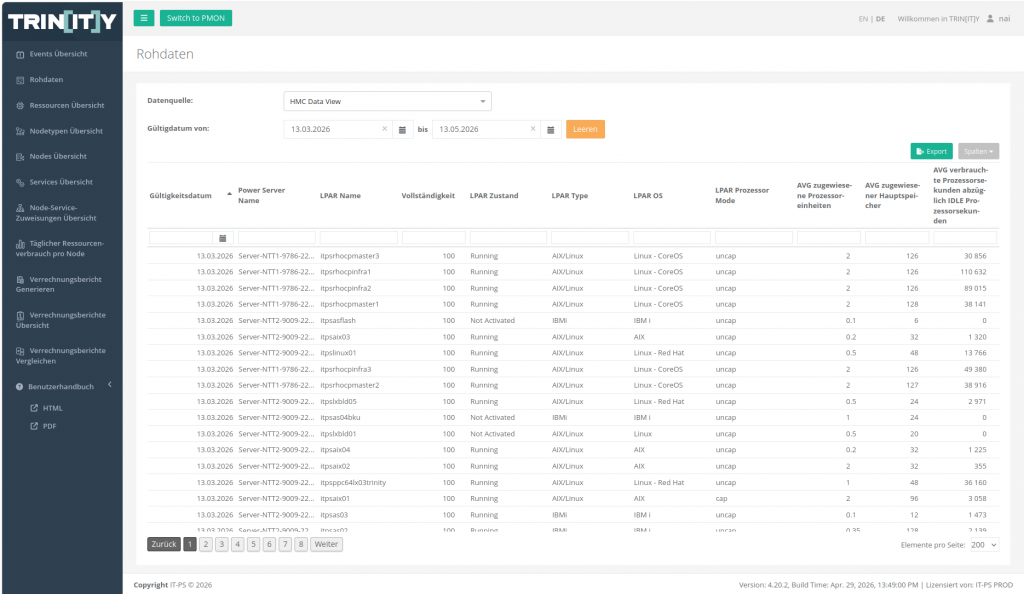Click the Power Server Name filter field
This screenshot has width=1024, height=594.
click(277, 238)
